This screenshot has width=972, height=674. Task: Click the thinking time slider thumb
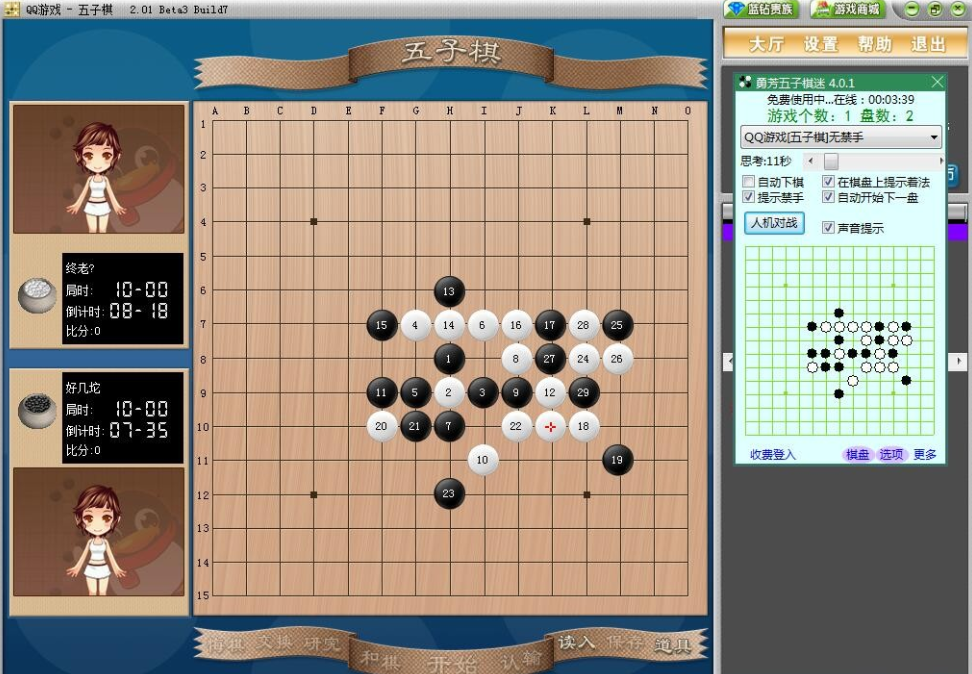(x=831, y=161)
